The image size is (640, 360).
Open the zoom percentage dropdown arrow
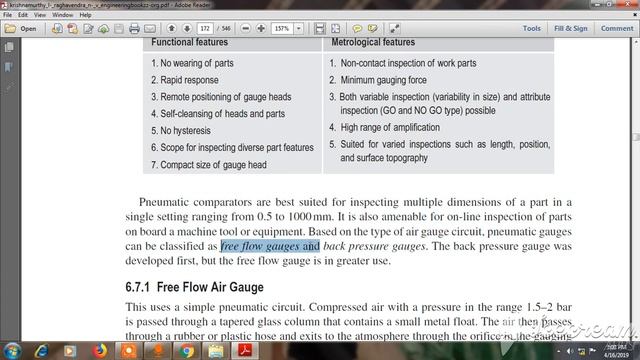[x=299, y=29]
